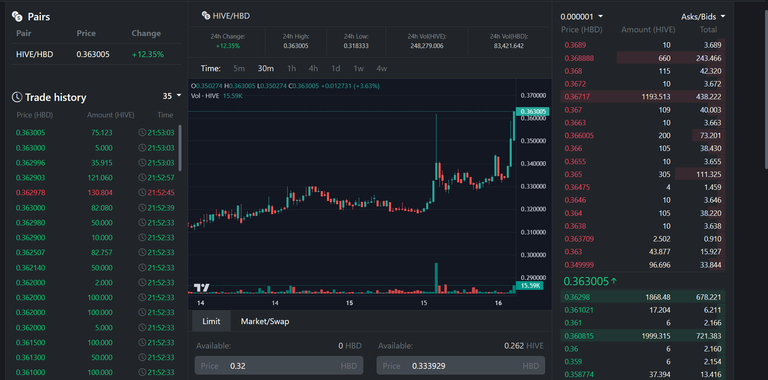Open the trade history count dropdown 35
Screen dimensions: 768x380
[x=172, y=96]
